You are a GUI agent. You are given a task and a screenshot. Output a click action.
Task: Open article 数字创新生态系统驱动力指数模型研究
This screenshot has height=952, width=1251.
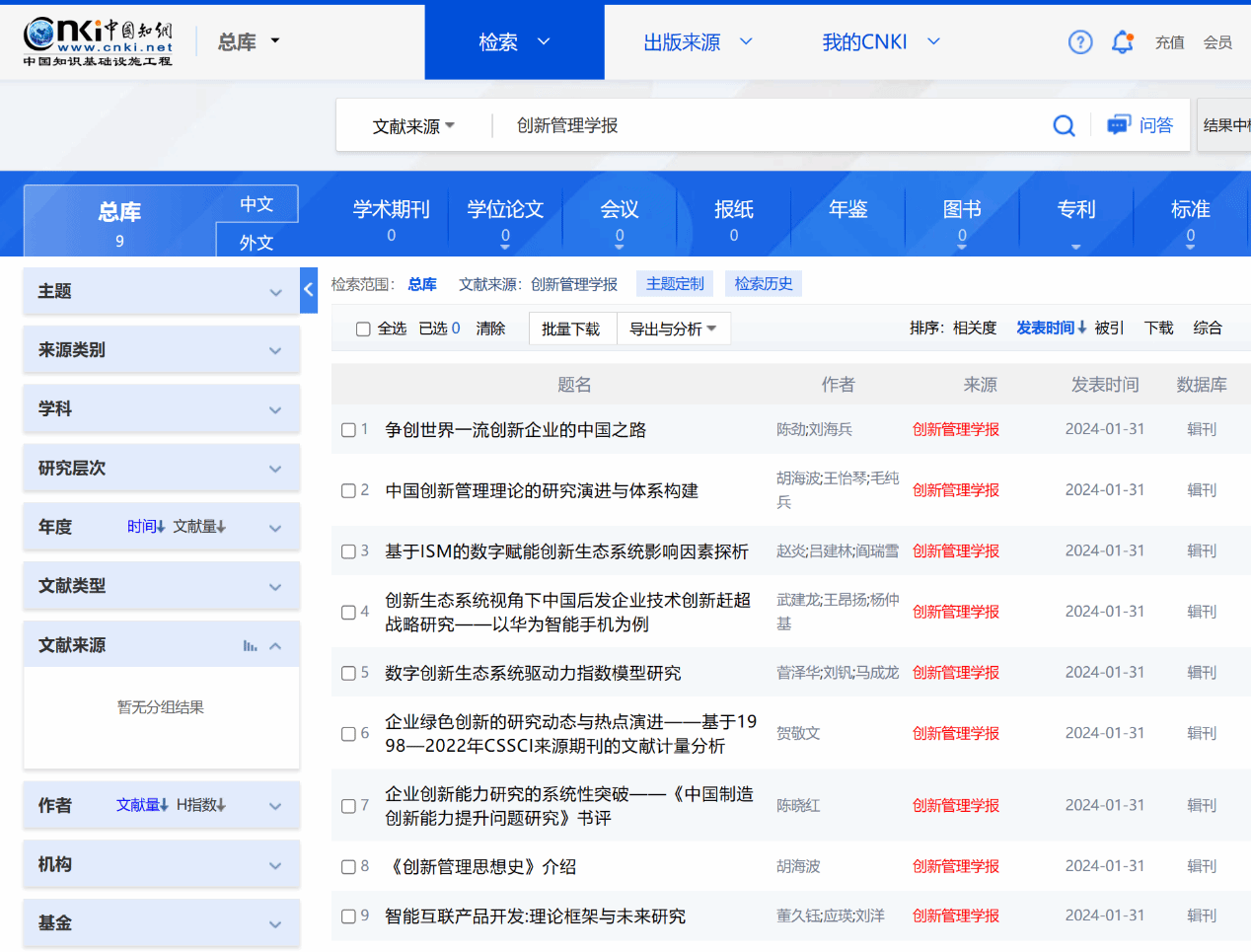point(533,673)
